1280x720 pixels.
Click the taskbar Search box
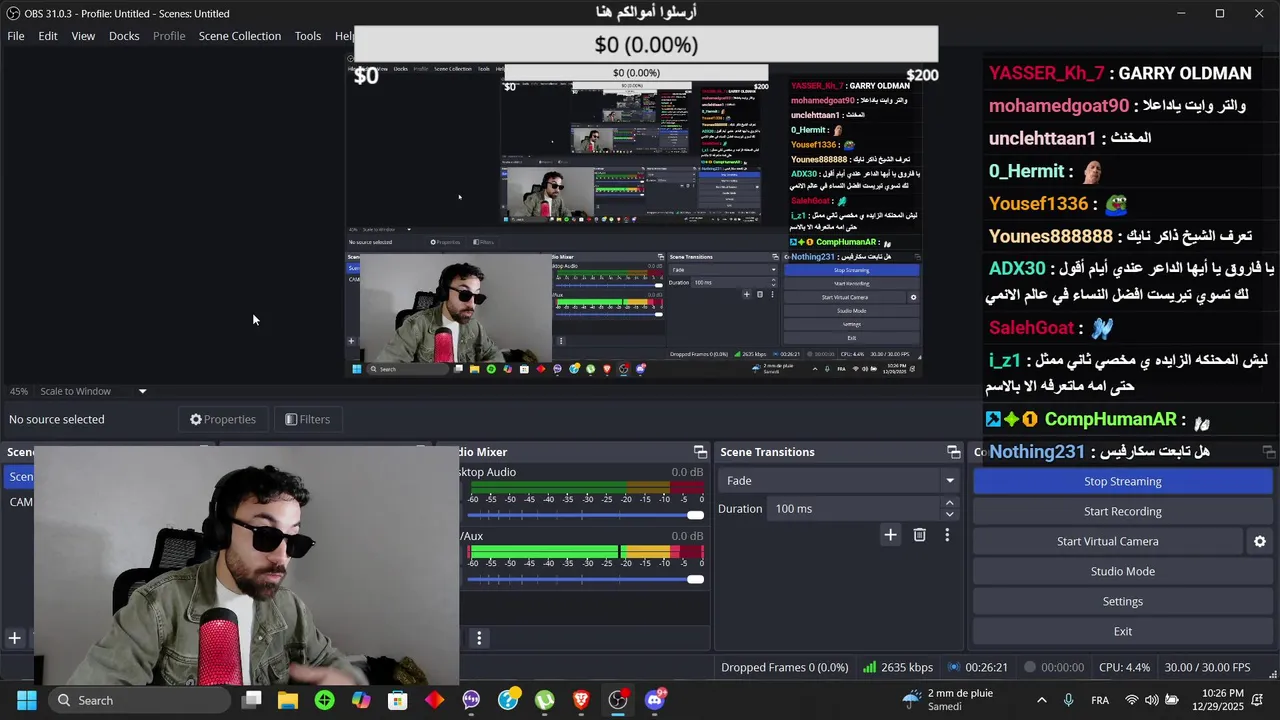pyautogui.click(x=142, y=700)
